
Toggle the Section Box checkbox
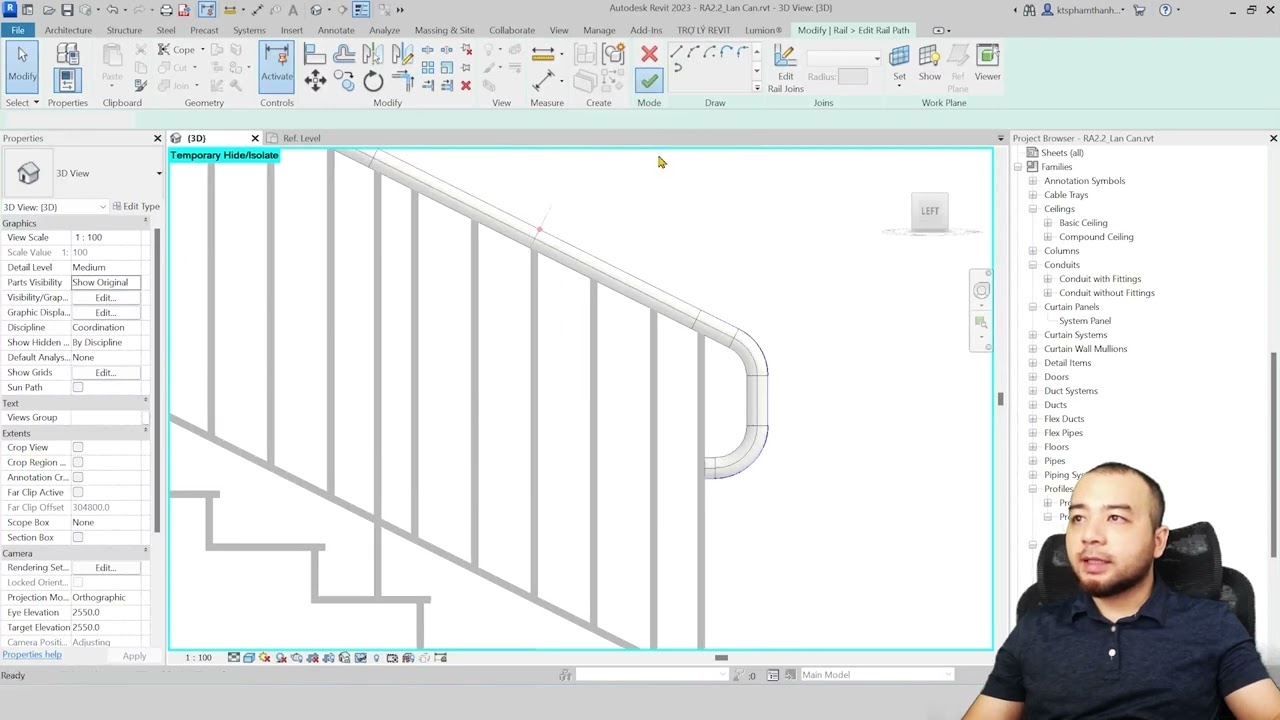pos(78,537)
